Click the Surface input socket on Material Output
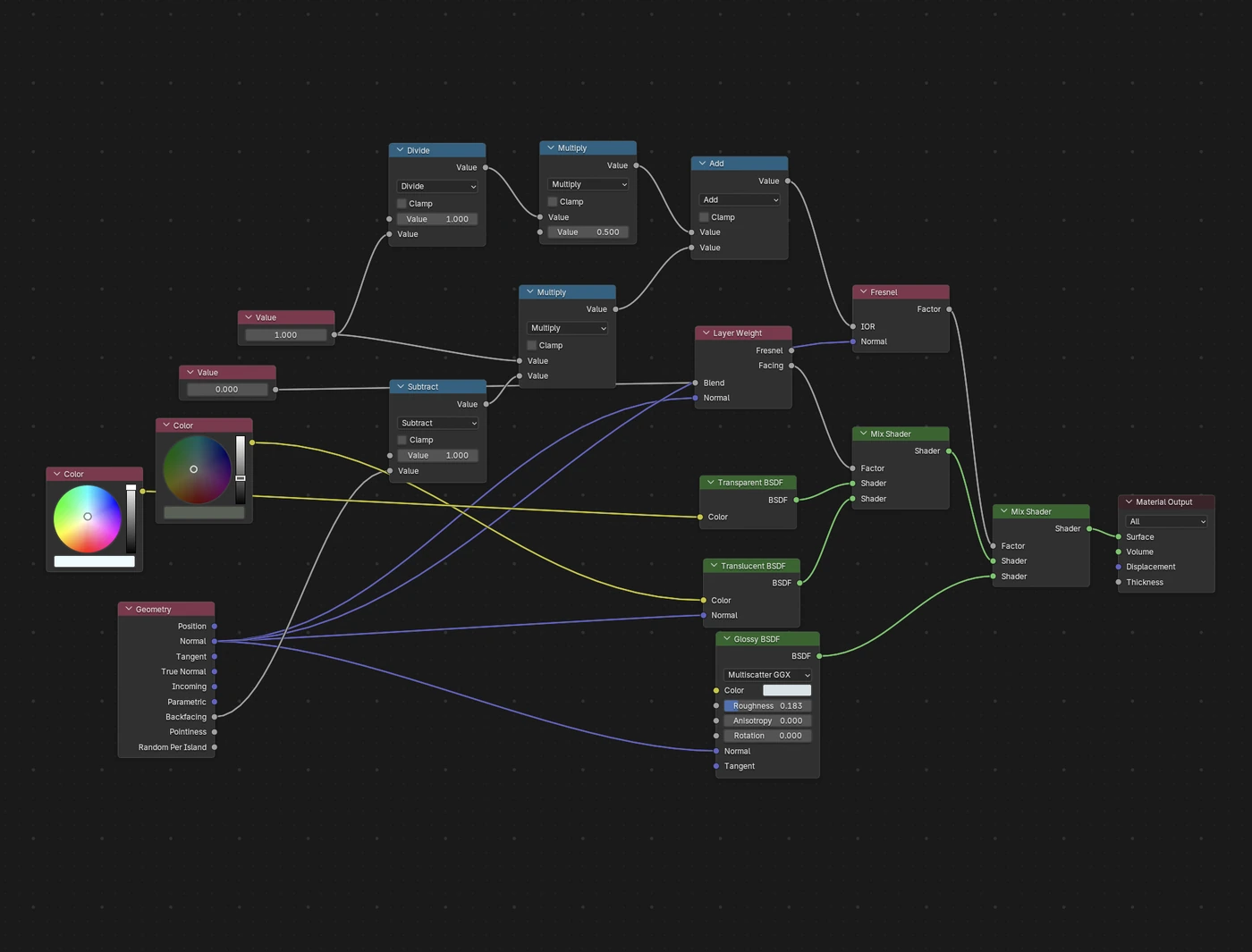Screen dimensions: 1252x952 point(1119,537)
